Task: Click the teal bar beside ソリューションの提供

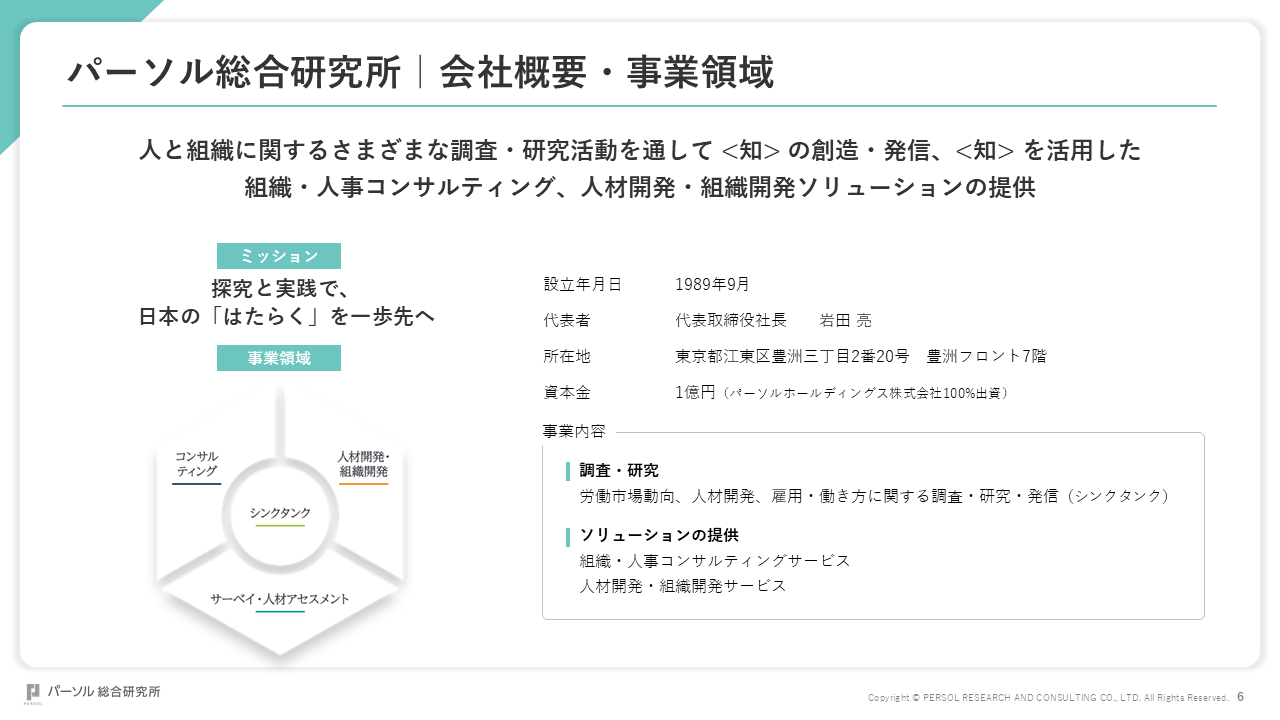Action: [568, 536]
